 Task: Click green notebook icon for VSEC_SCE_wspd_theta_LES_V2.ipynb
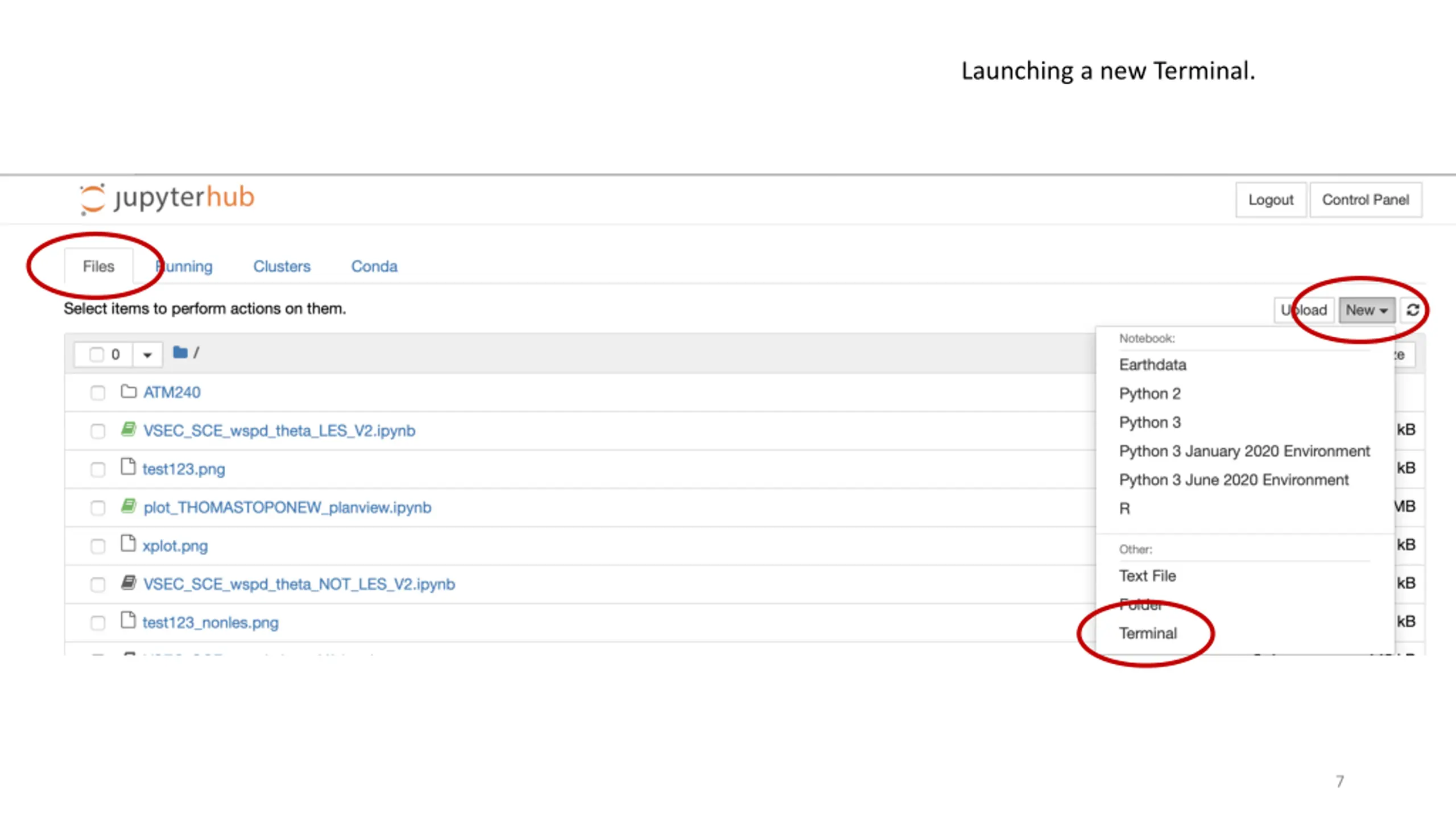[129, 429]
